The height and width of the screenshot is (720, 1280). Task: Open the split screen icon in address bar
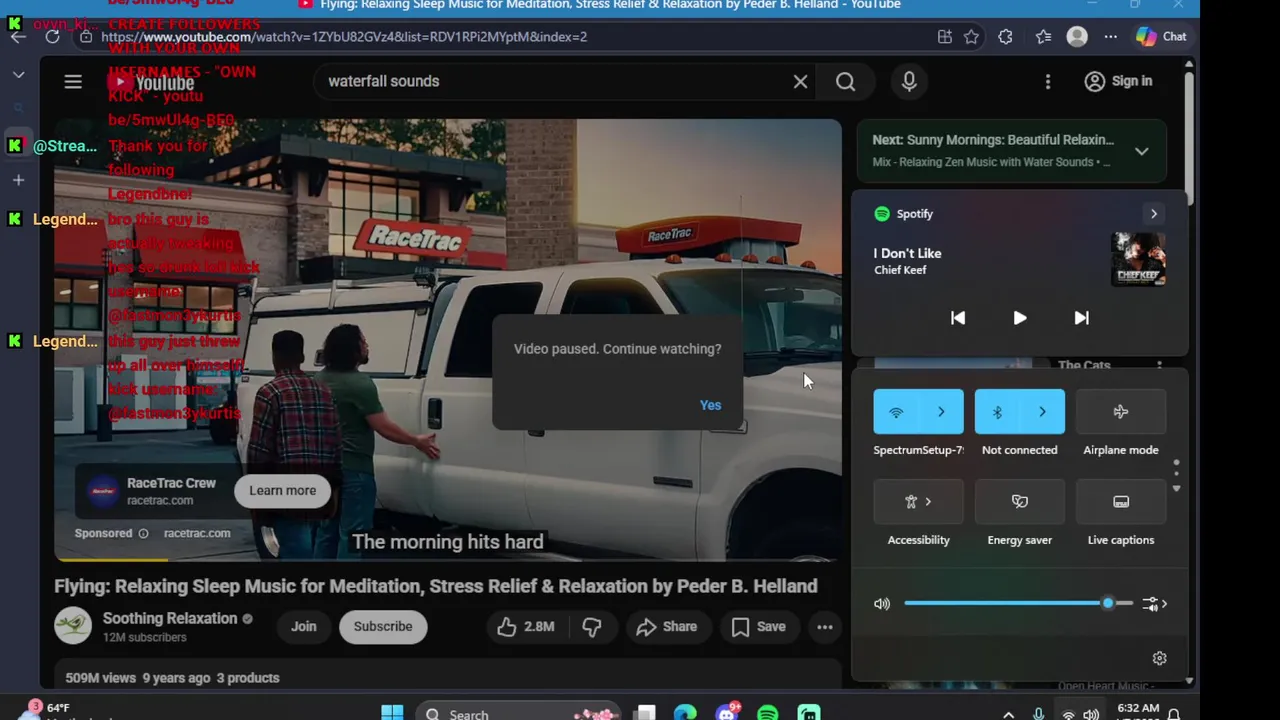point(945,37)
